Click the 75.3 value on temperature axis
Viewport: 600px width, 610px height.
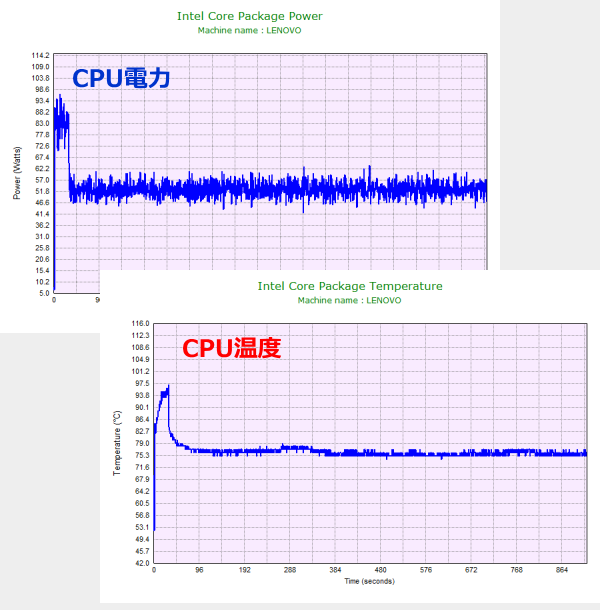[x=142, y=455]
